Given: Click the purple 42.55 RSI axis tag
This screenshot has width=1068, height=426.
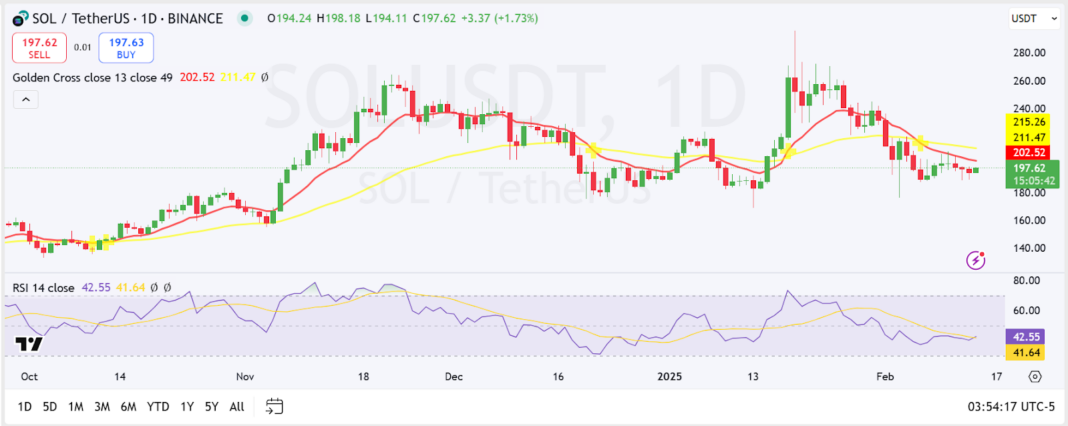Looking at the screenshot, I should (x=1028, y=337).
